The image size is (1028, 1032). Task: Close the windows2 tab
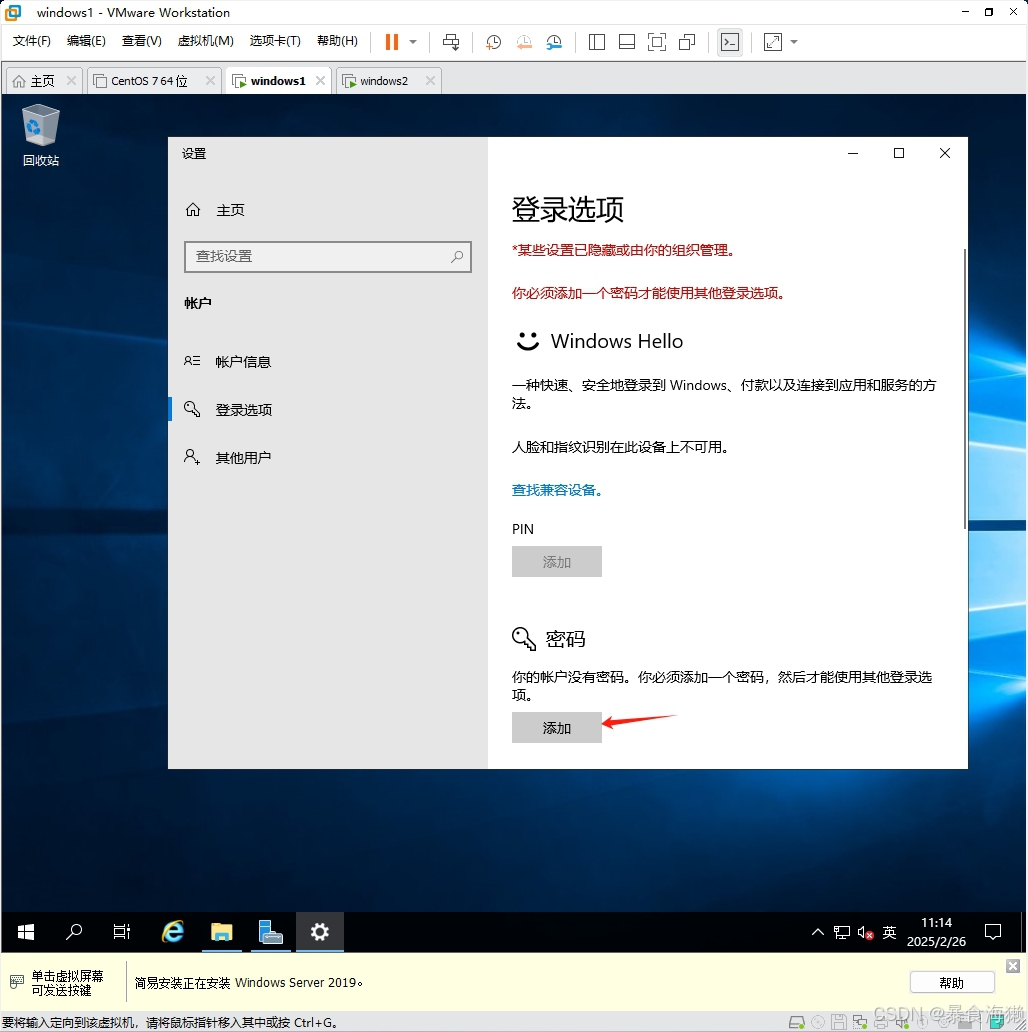click(x=430, y=80)
